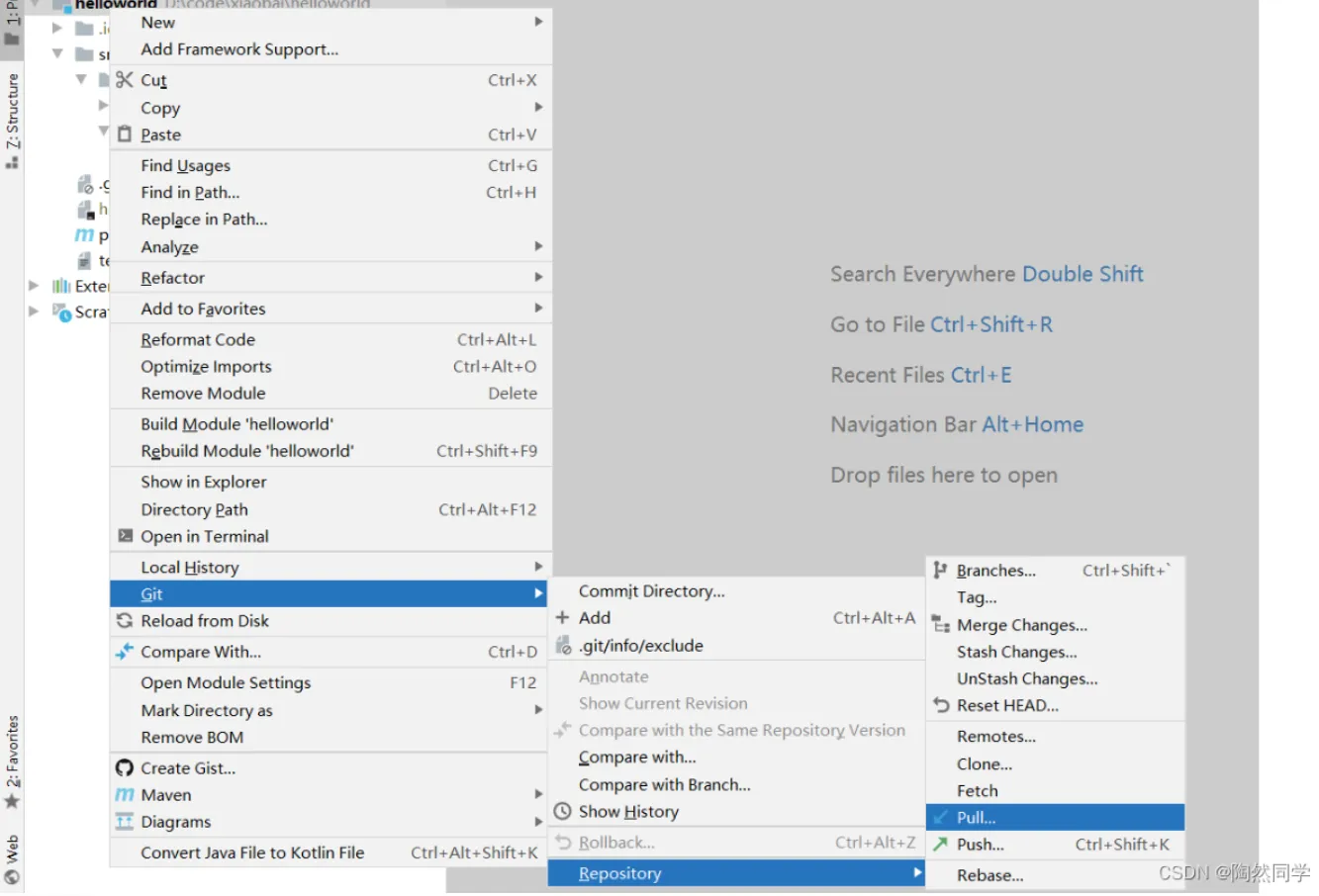Image resolution: width=1319 pixels, height=896 pixels.
Task: Choose Rebase... in Repository submenu
Action: pyautogui.click(x=1055, y=876)
